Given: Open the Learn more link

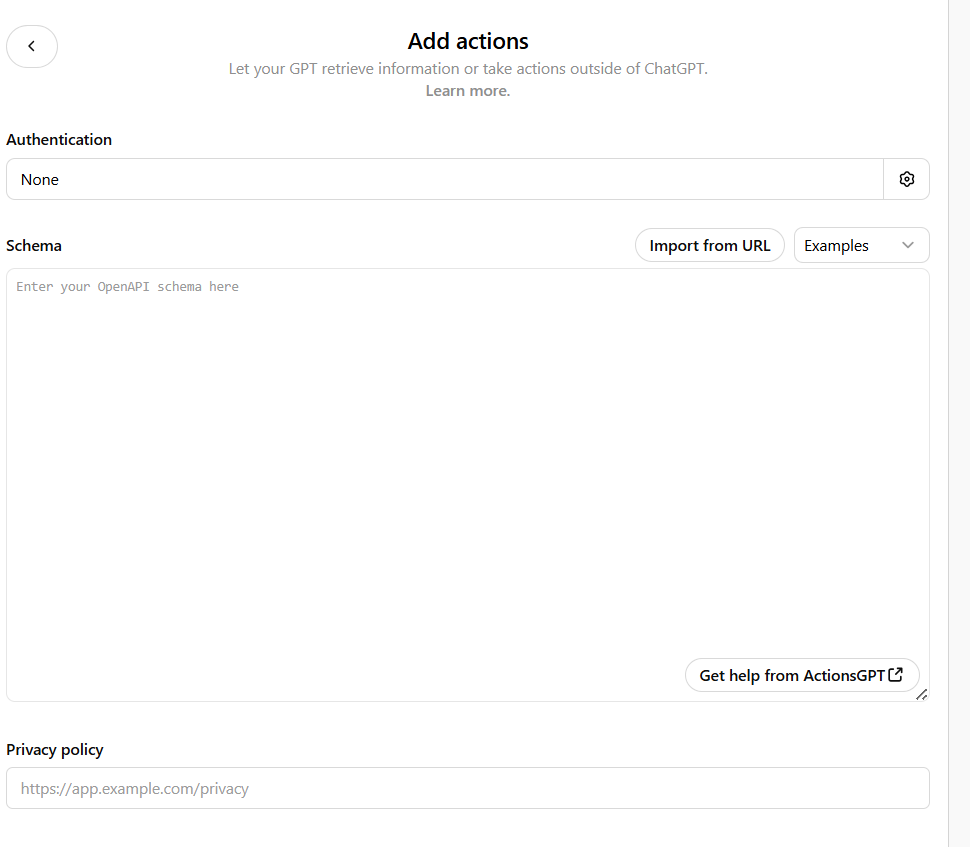Looking at the screenshot, I should point(468,91).
